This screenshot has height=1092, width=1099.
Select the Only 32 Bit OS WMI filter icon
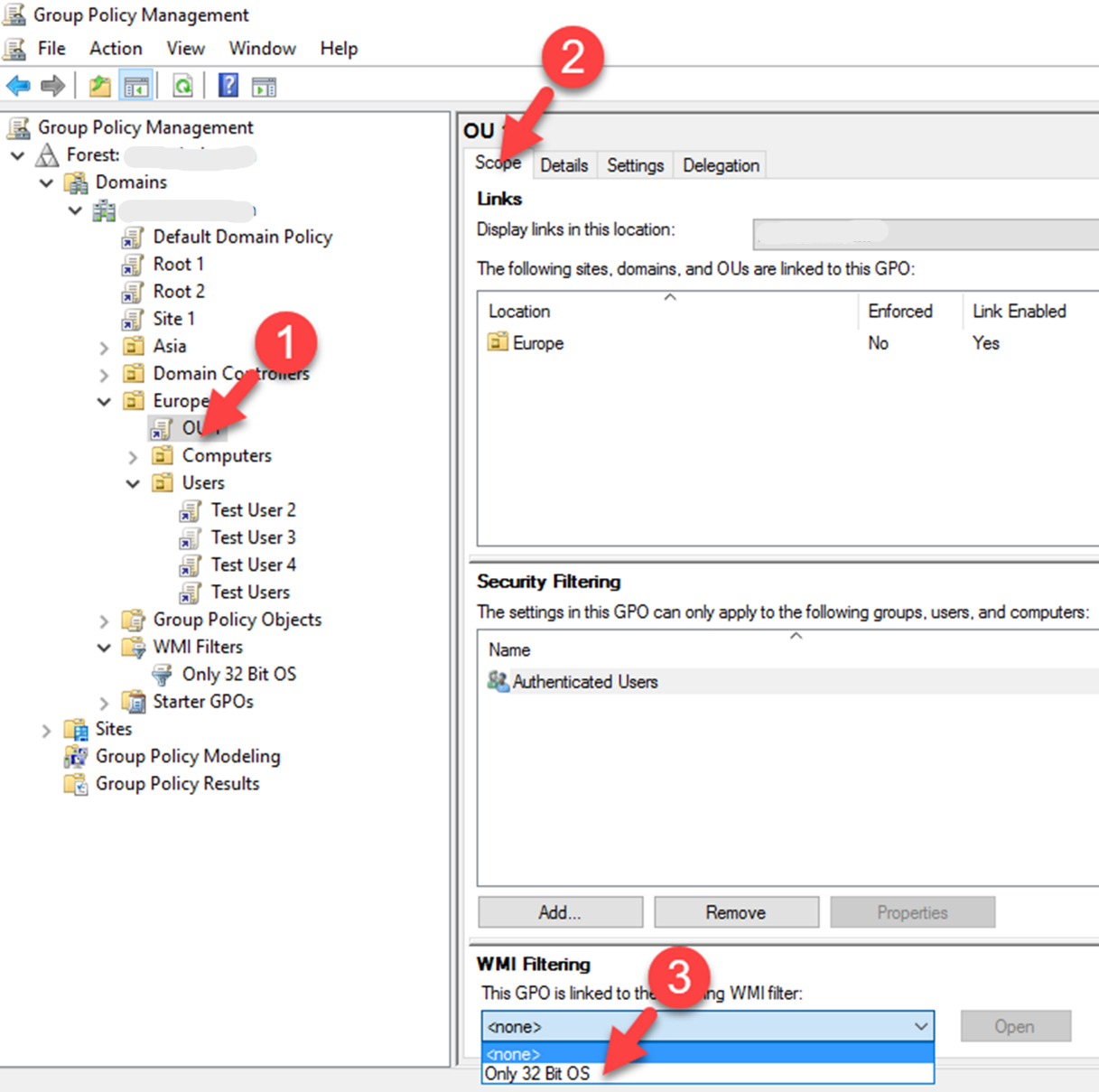pos(162,675)
